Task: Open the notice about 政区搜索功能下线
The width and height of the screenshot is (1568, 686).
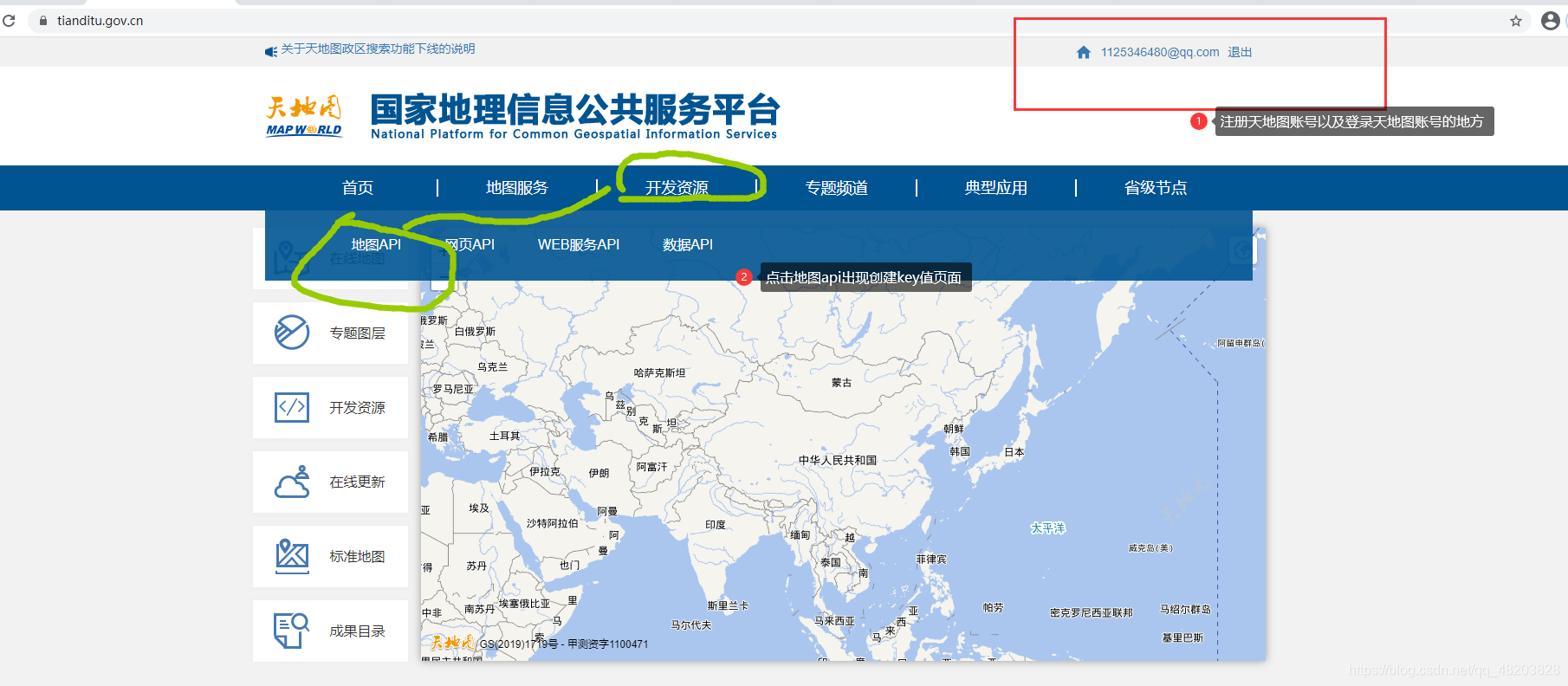Action: pos(378,49)
